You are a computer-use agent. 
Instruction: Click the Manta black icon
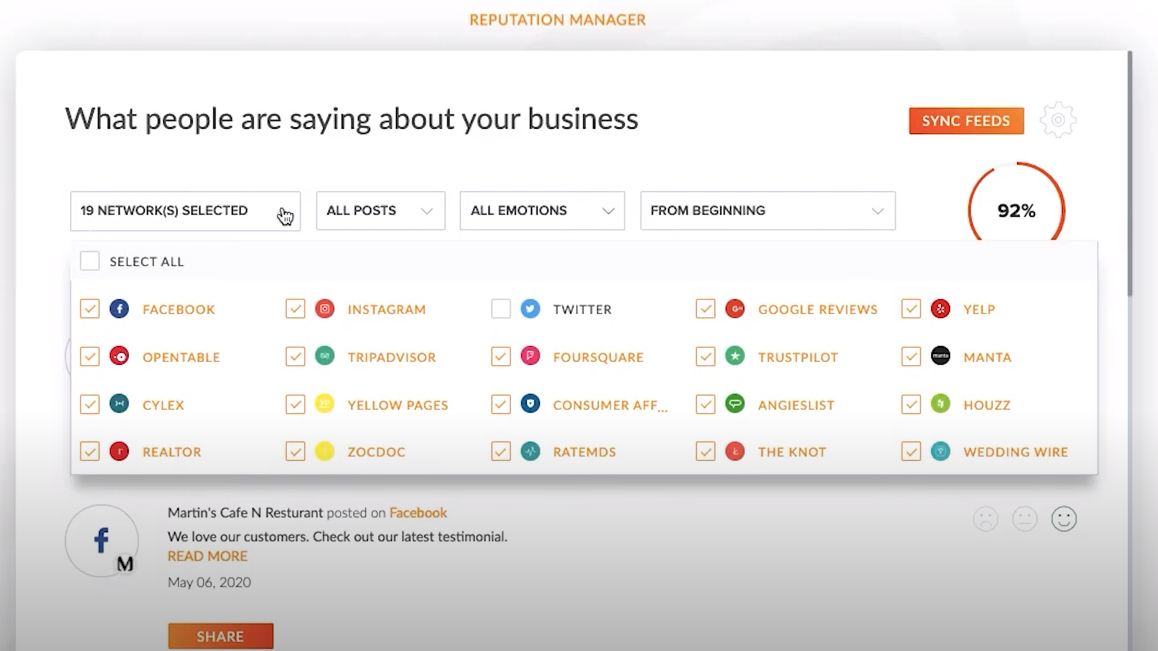(940, 356)
